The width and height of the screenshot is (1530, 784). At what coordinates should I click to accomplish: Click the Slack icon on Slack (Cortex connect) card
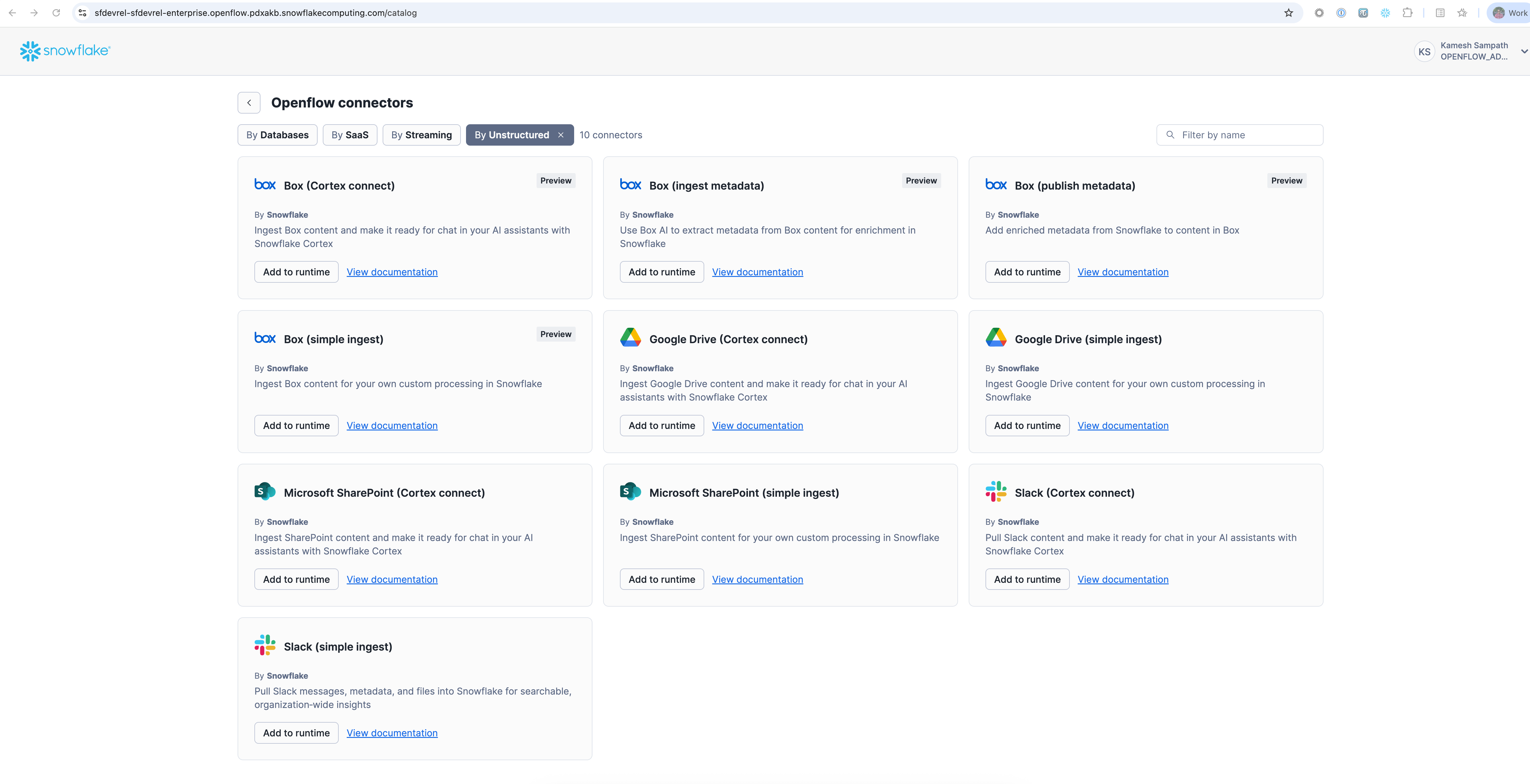tap(996, 491)
